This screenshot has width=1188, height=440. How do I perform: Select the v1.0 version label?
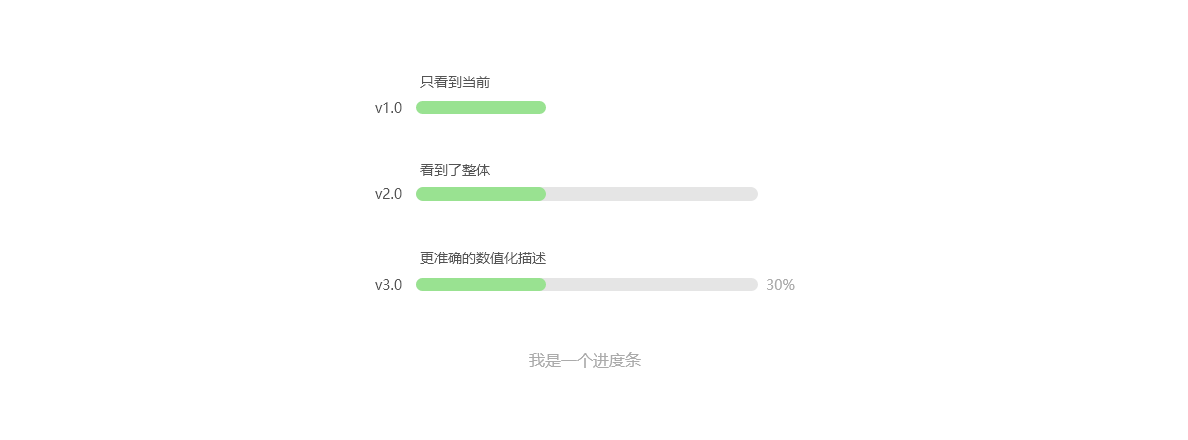(388, 108)
